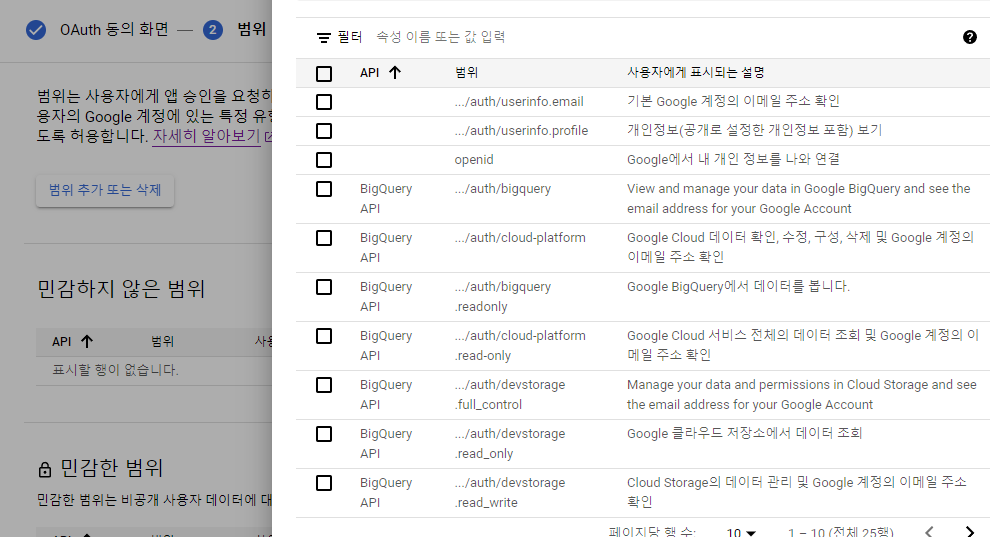The height and width of the screenshot is (537, 990).
Task: Check the devstorage.read_only scope
Action: 324,434
